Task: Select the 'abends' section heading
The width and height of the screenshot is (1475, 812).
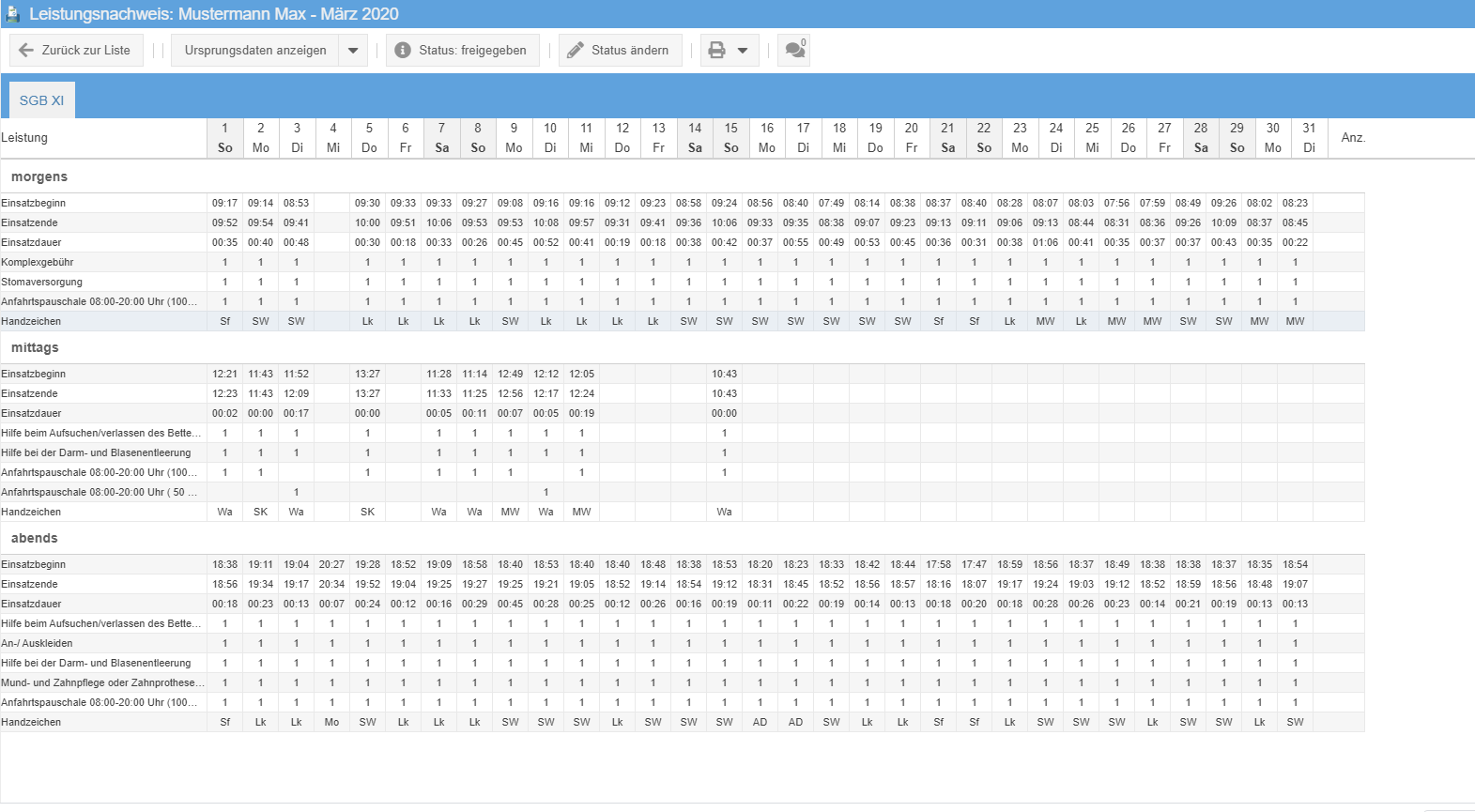Action: tap(35, 538)
